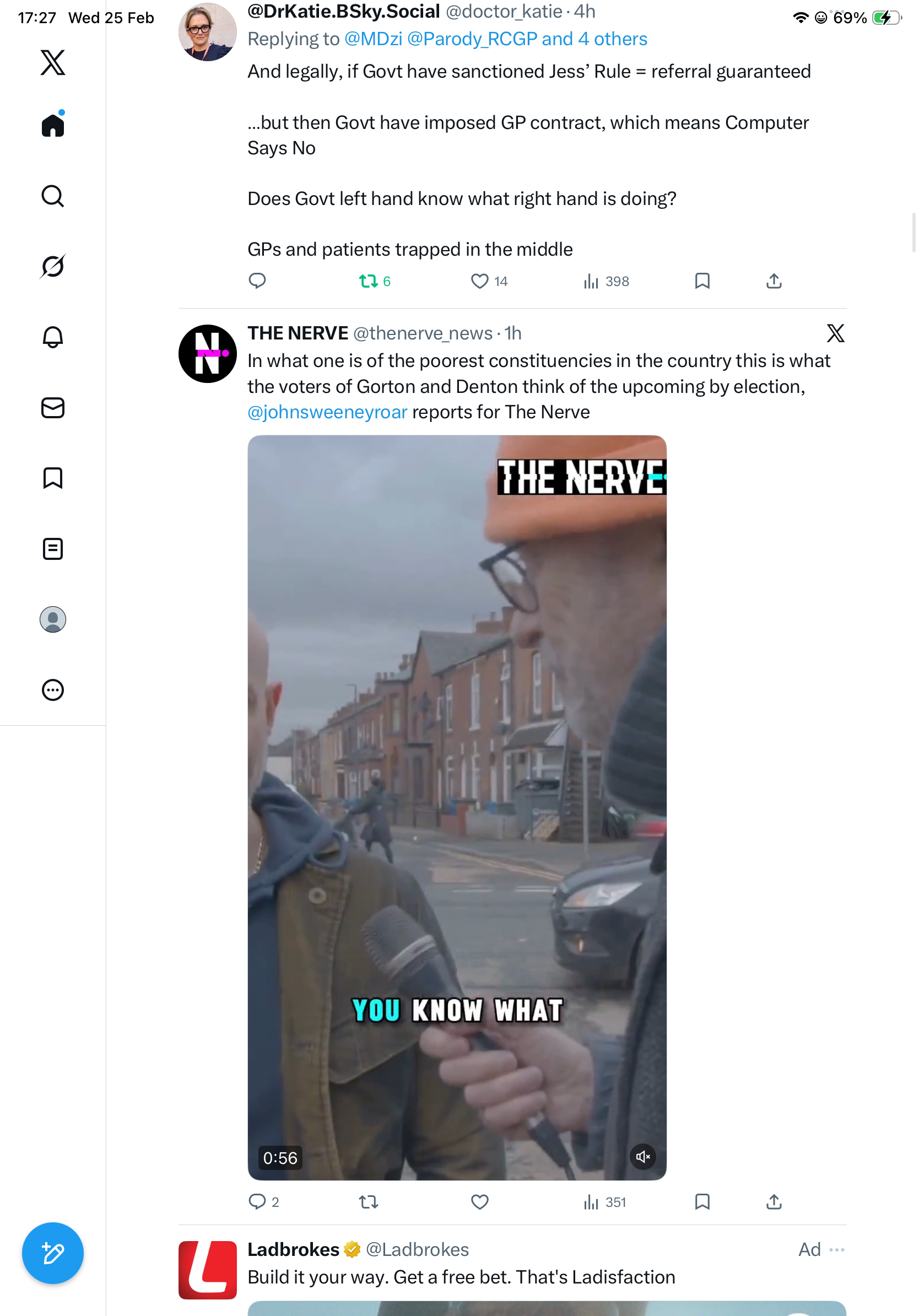Open the More circle menu in sidebar

53,689
